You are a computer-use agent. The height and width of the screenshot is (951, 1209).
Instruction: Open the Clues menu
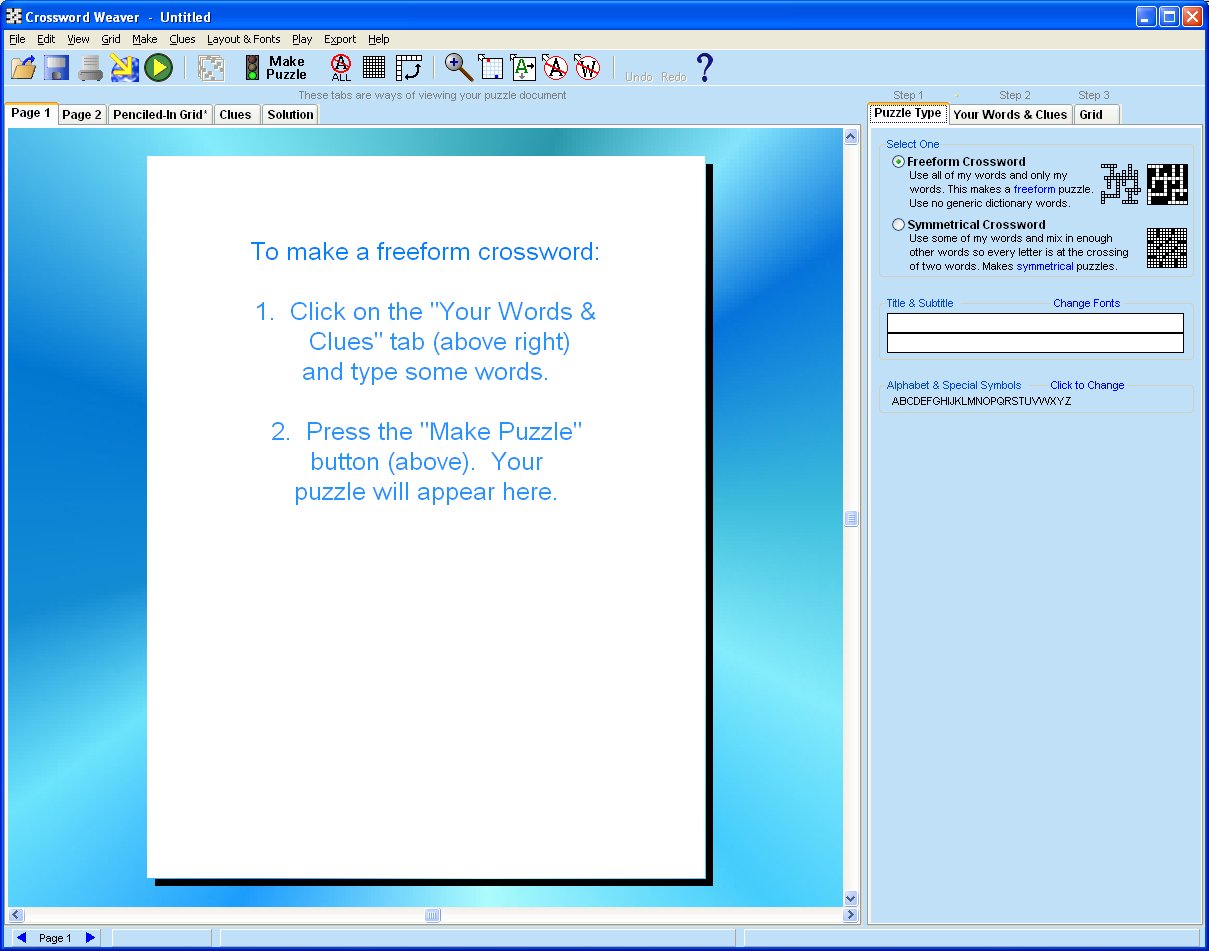[183, 40]
